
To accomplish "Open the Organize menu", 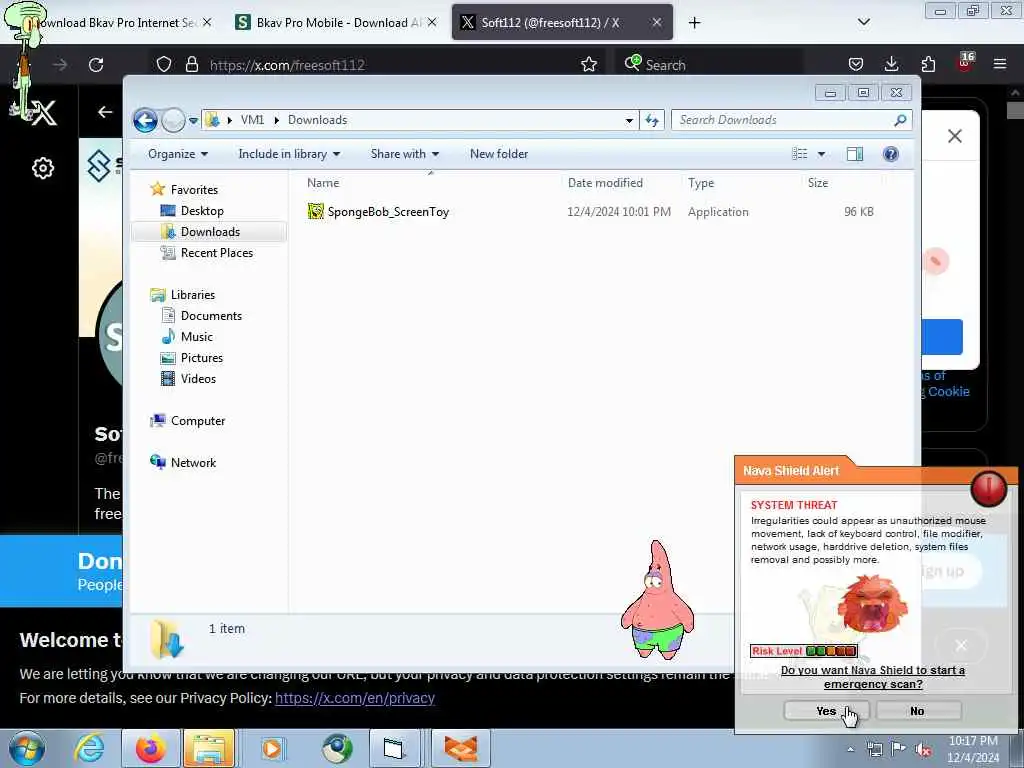I will click(178, 154).
